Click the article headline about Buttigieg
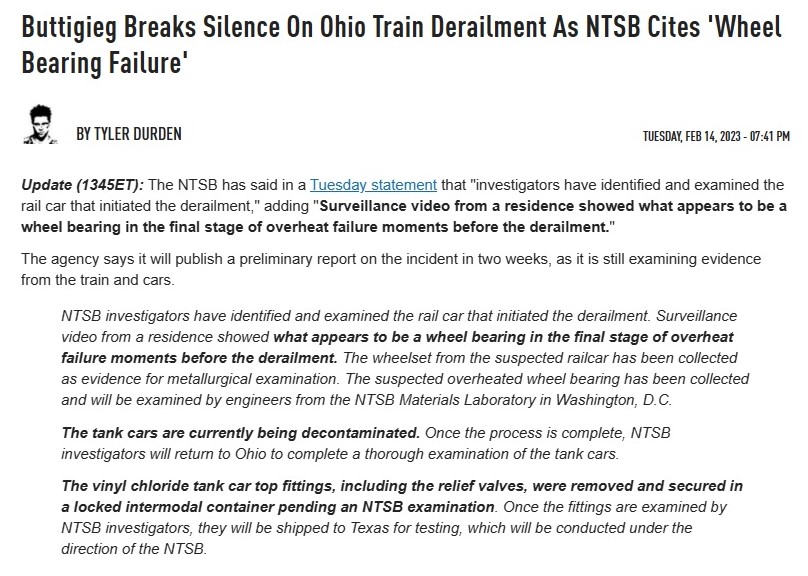Screen dimensions: 808x576 (x=401, y=45)
